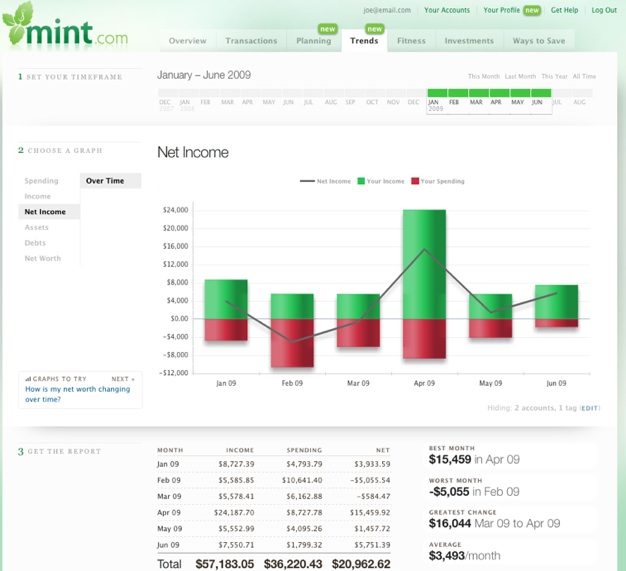Click the red Your Spending legend swatch
Viewport: 626px width, 571px height.
(413, 181)
